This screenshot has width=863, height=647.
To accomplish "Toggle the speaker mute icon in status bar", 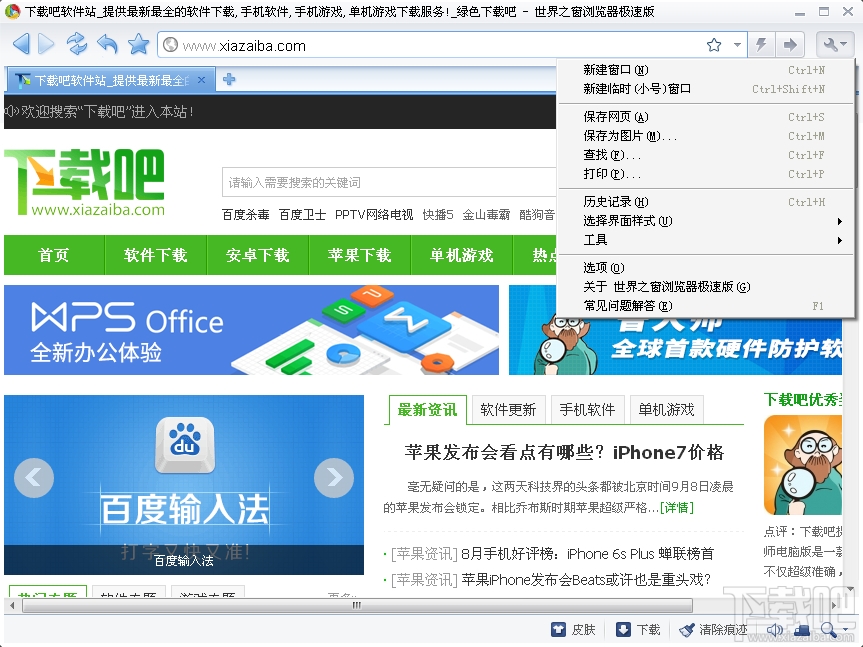I will pos(774,629).
